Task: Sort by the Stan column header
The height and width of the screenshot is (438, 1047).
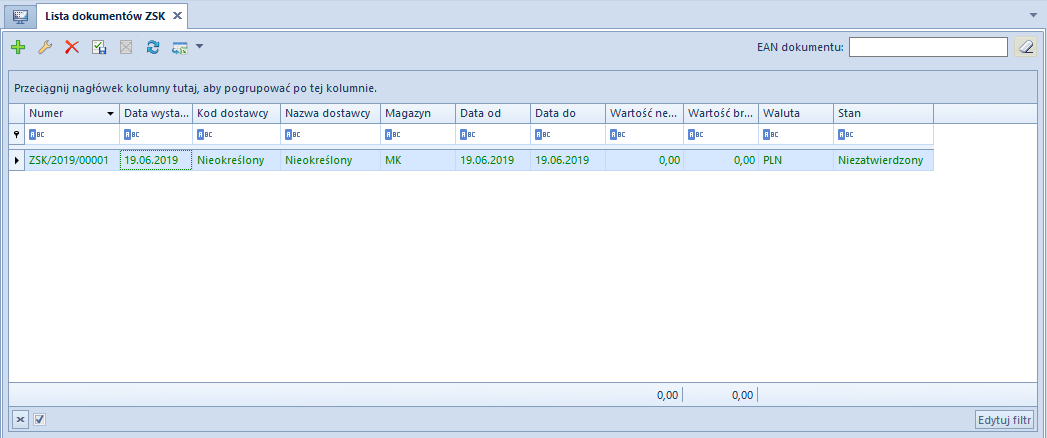Action: pos(883,114)
